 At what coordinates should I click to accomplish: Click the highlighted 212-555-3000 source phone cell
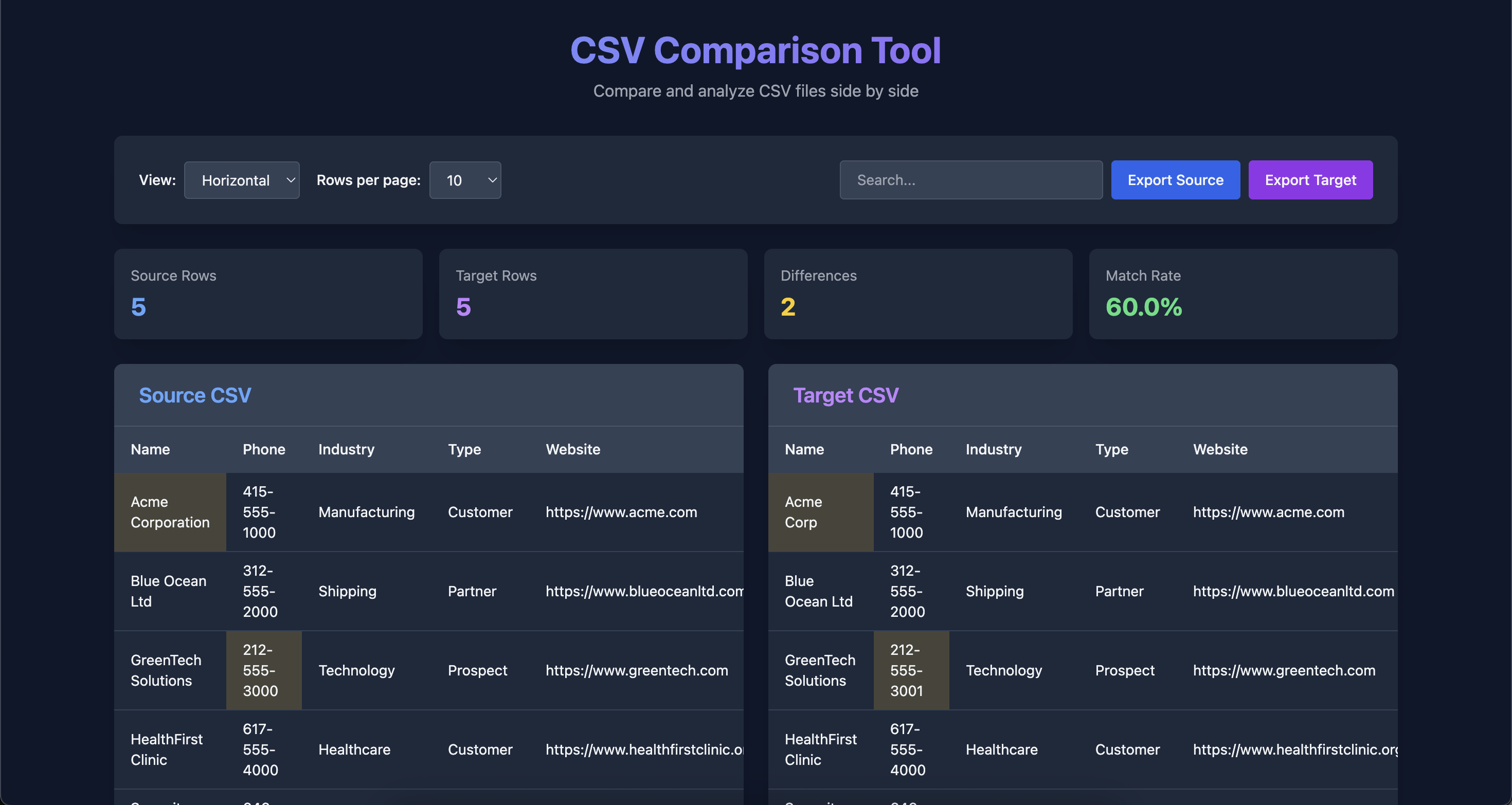[x=263, y=670]
